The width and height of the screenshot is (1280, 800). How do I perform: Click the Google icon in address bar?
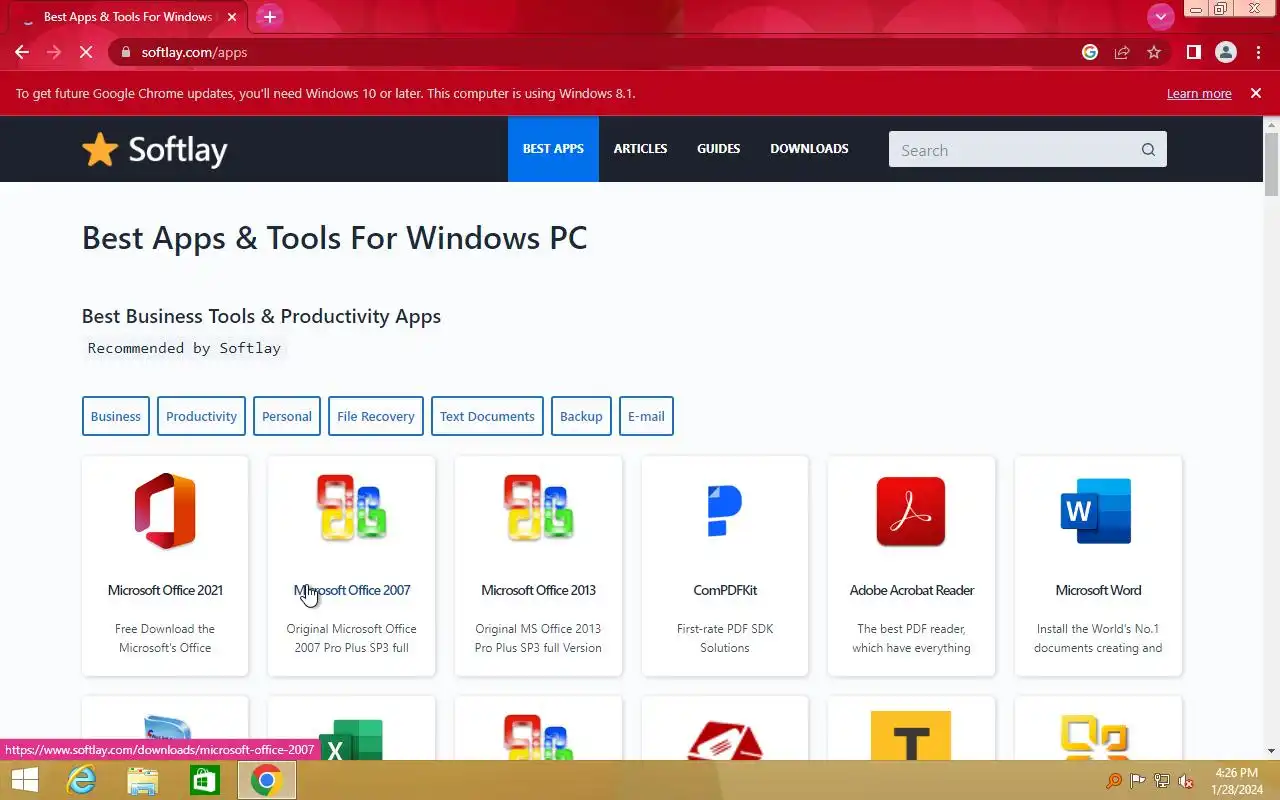pos(1090,53)
